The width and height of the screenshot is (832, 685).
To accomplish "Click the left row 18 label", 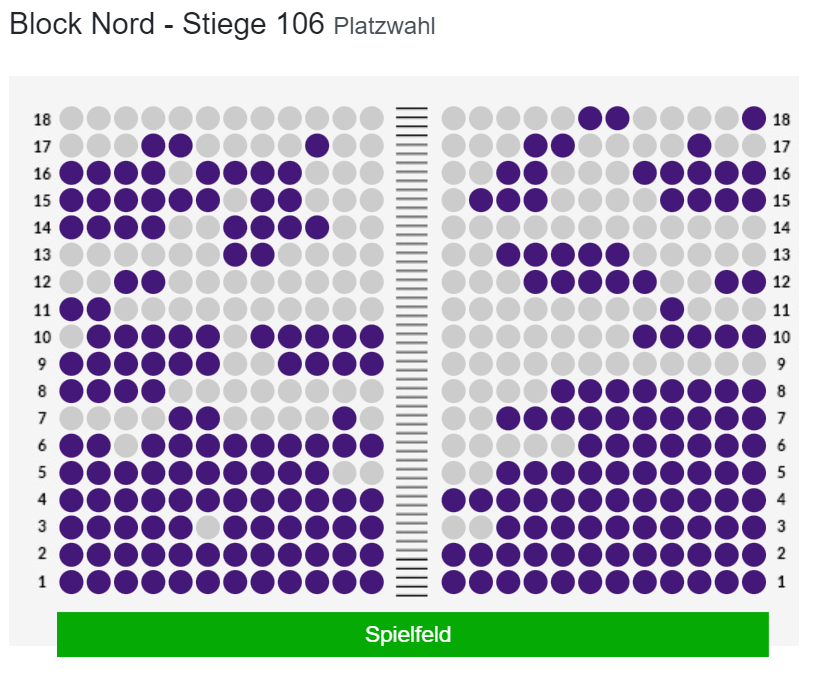I will (x=42, y=119).
